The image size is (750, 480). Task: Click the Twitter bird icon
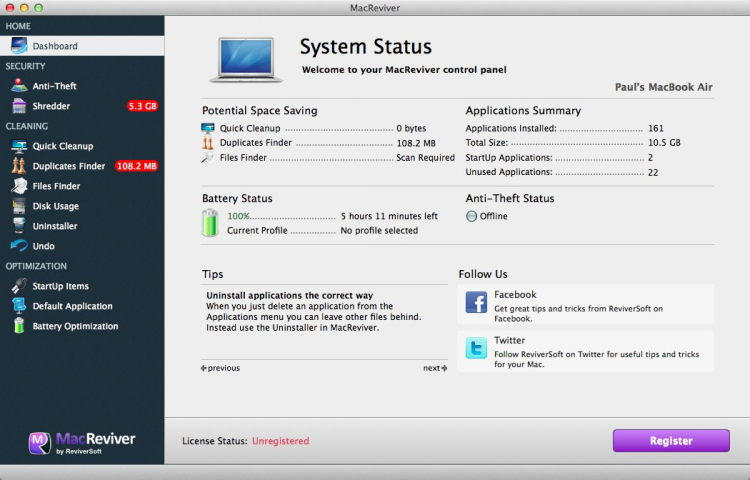click(476, 348)
